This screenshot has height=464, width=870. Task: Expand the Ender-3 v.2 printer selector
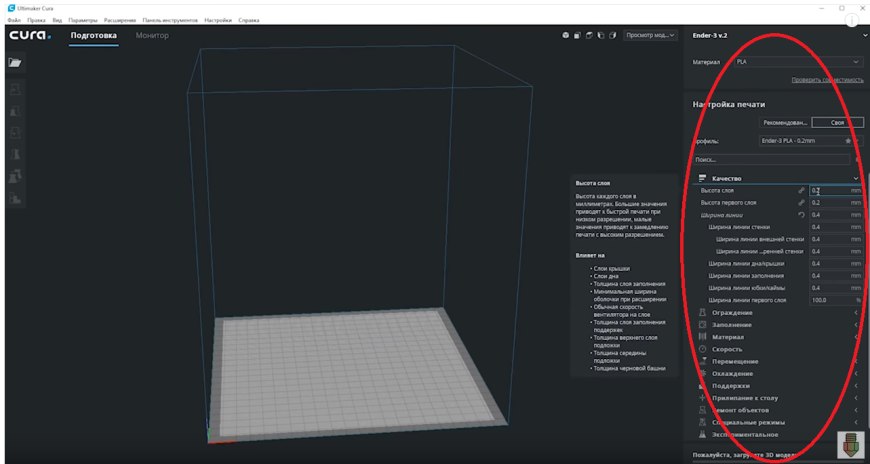point(777,36)
